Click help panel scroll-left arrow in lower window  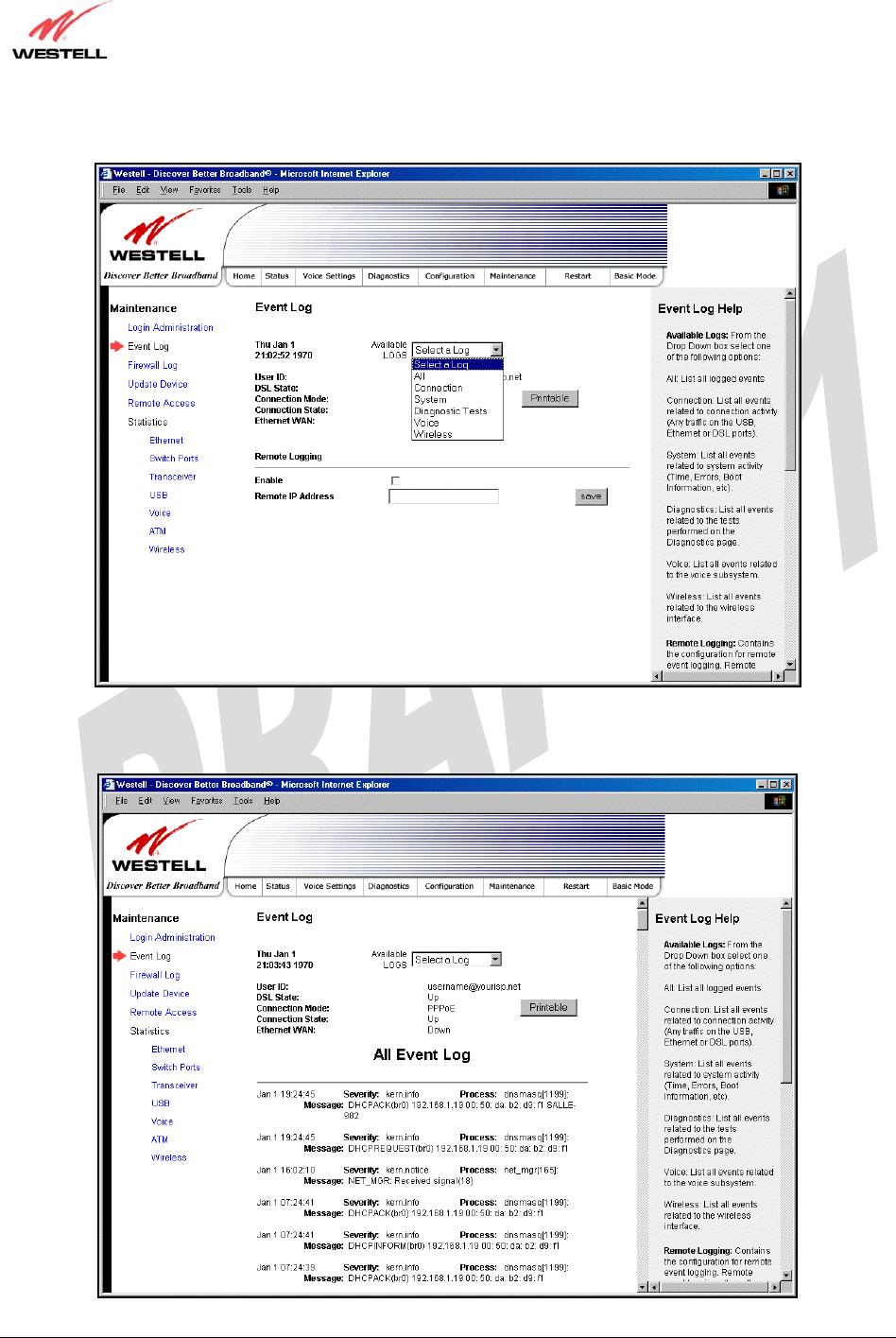tap(653, 1287)
